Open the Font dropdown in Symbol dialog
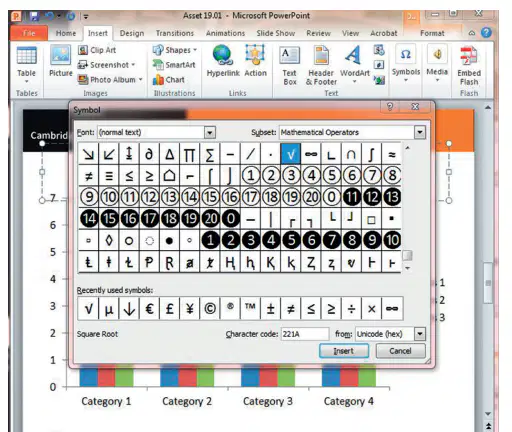 pyautogui.click(x=210, y=133)
